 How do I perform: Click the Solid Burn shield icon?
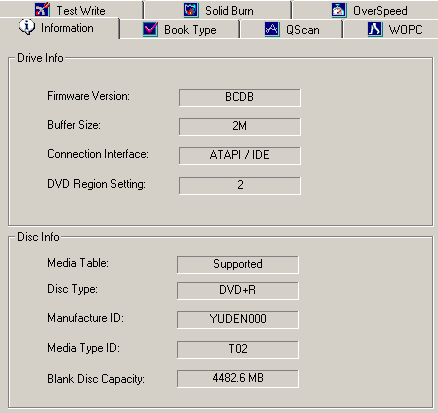pyautogui.click(x=191, y=10)
